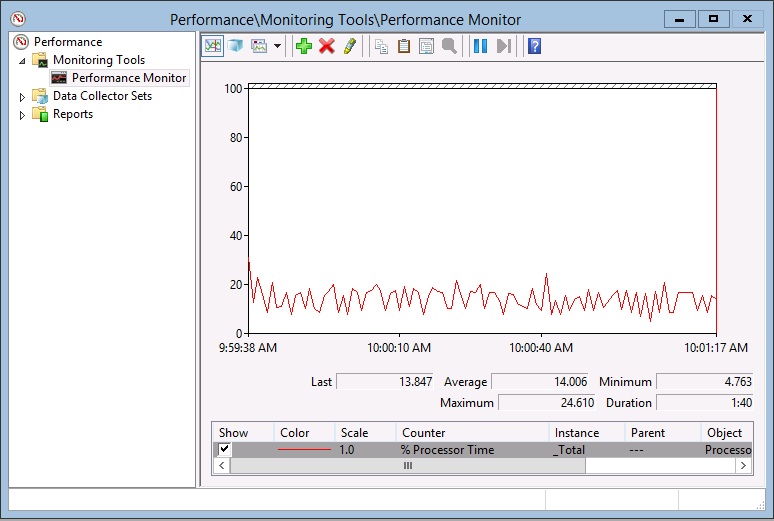Expand the Data Collector Sets node
Viewport: 774px width, 521px height.
[x=23, y=97]
